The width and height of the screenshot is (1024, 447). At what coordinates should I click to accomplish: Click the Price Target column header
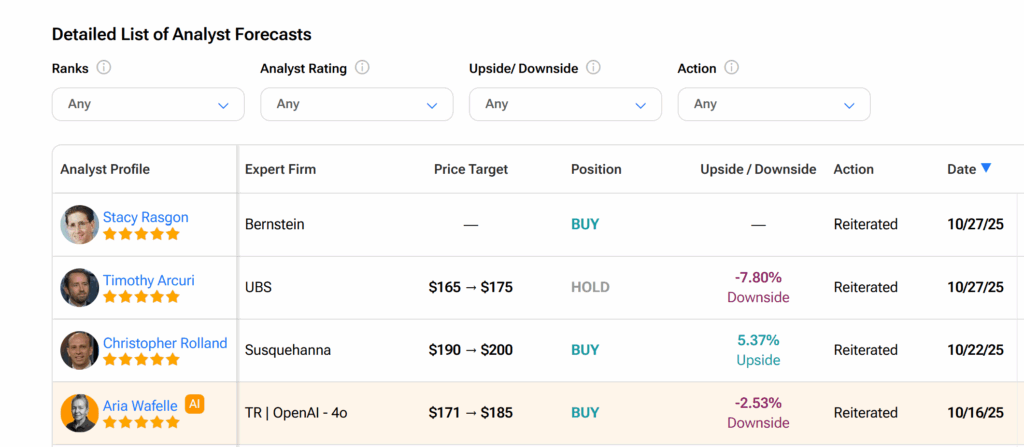pos(471,169)
